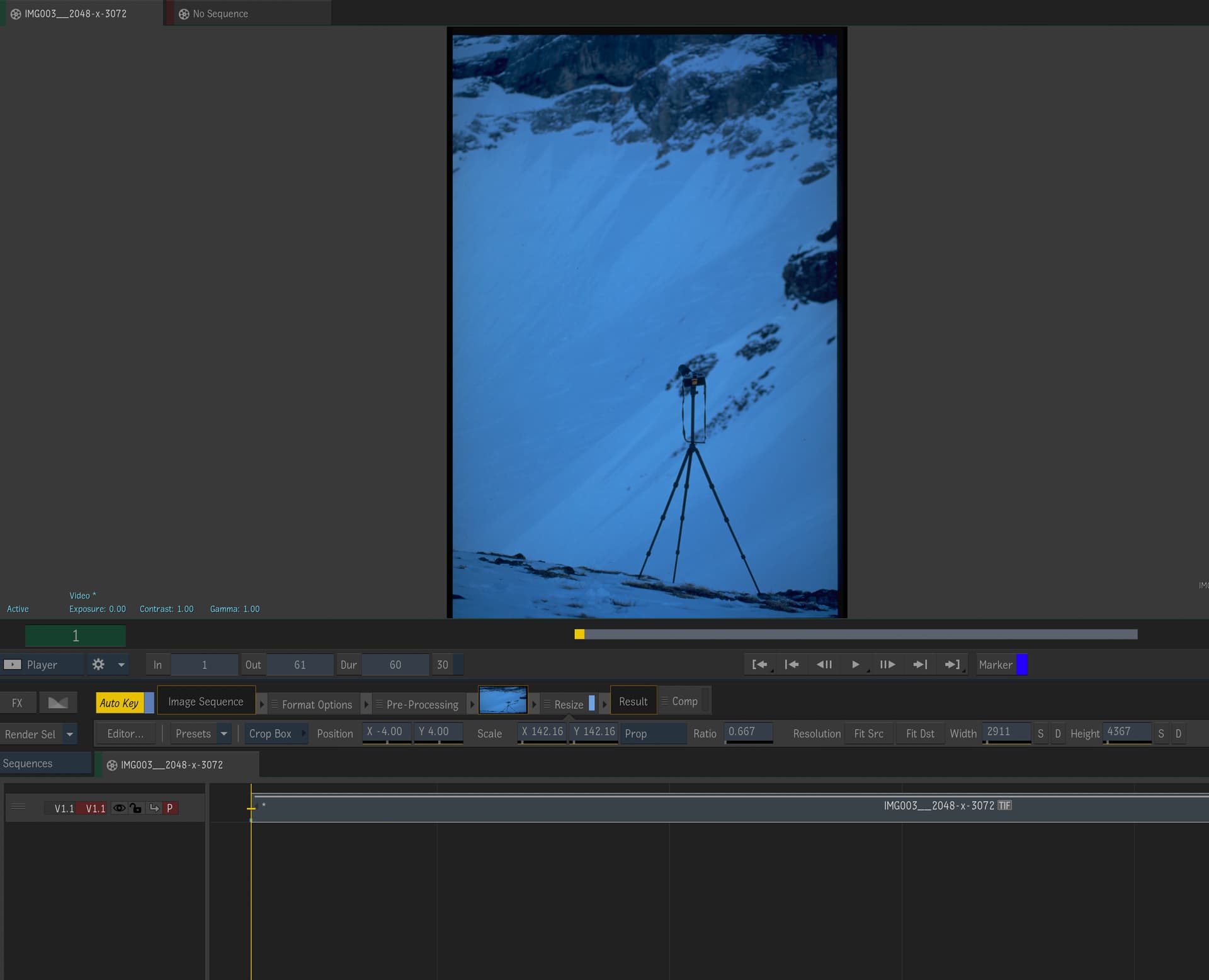1209x980 pixels.
Task: Click the Width resolution field
Action: click(x=1006, y=732)
